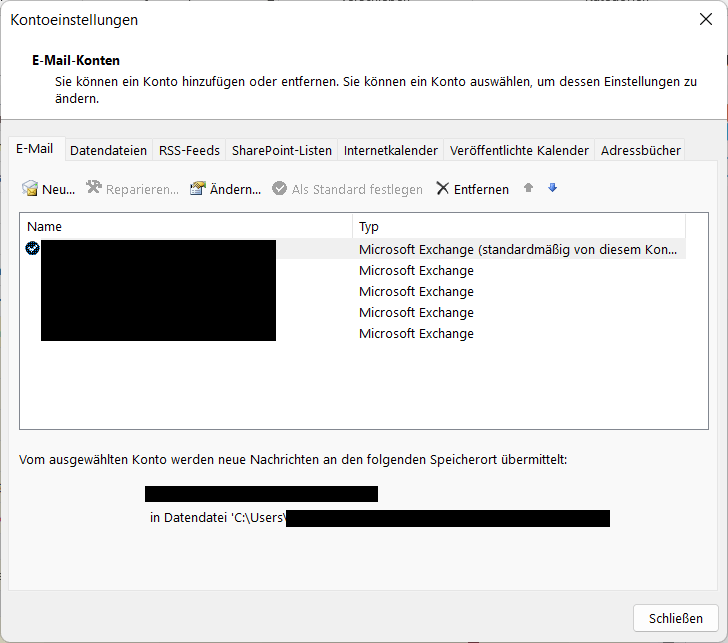Move account up with the up arrow
The image size is (728, 643).
click(528, 188)
